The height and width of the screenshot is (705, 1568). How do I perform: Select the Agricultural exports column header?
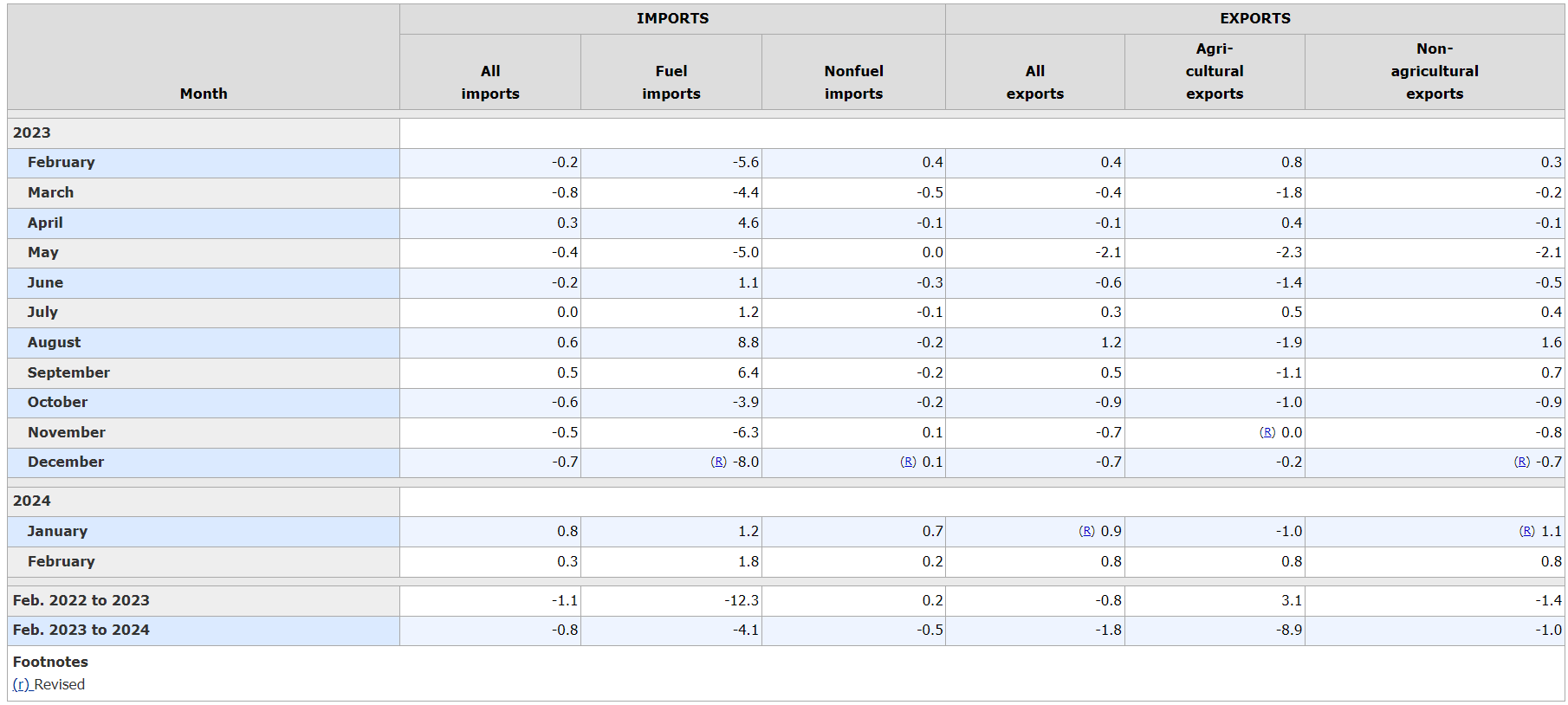(x=1214, y=71)
